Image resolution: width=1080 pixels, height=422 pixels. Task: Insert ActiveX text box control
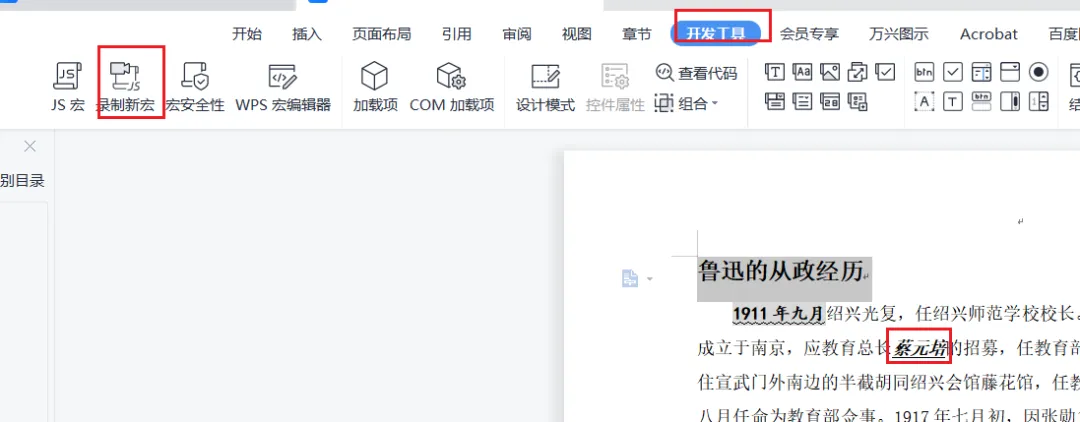click(953, 102)
